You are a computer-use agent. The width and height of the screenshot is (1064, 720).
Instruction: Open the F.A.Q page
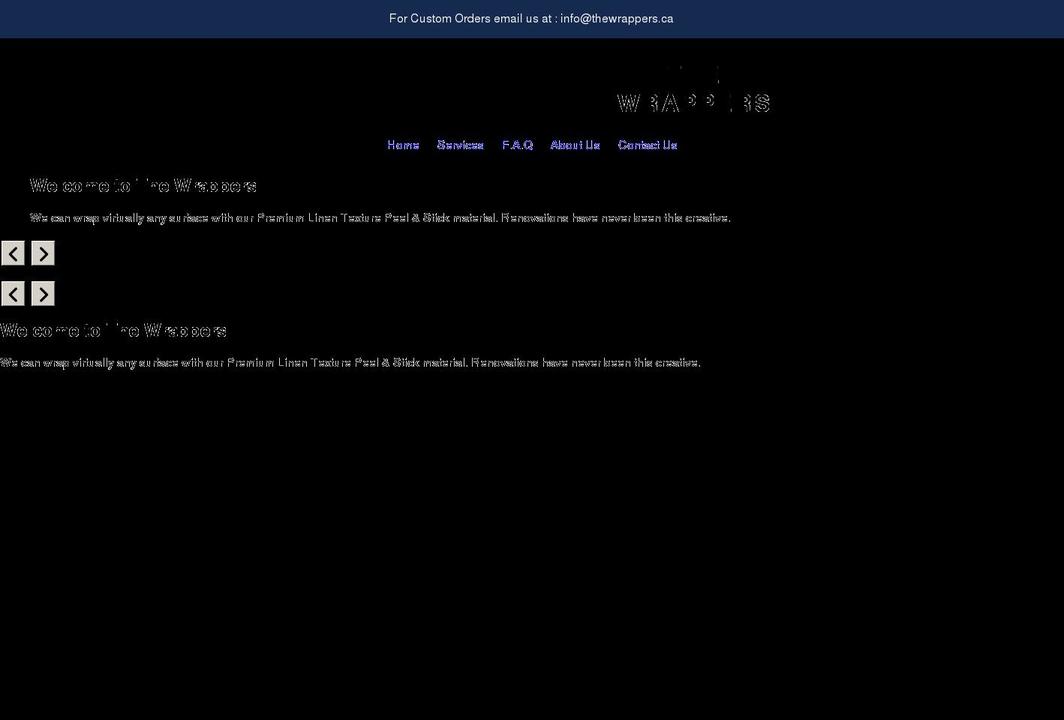pyautogui.click(x=517, y=145)
